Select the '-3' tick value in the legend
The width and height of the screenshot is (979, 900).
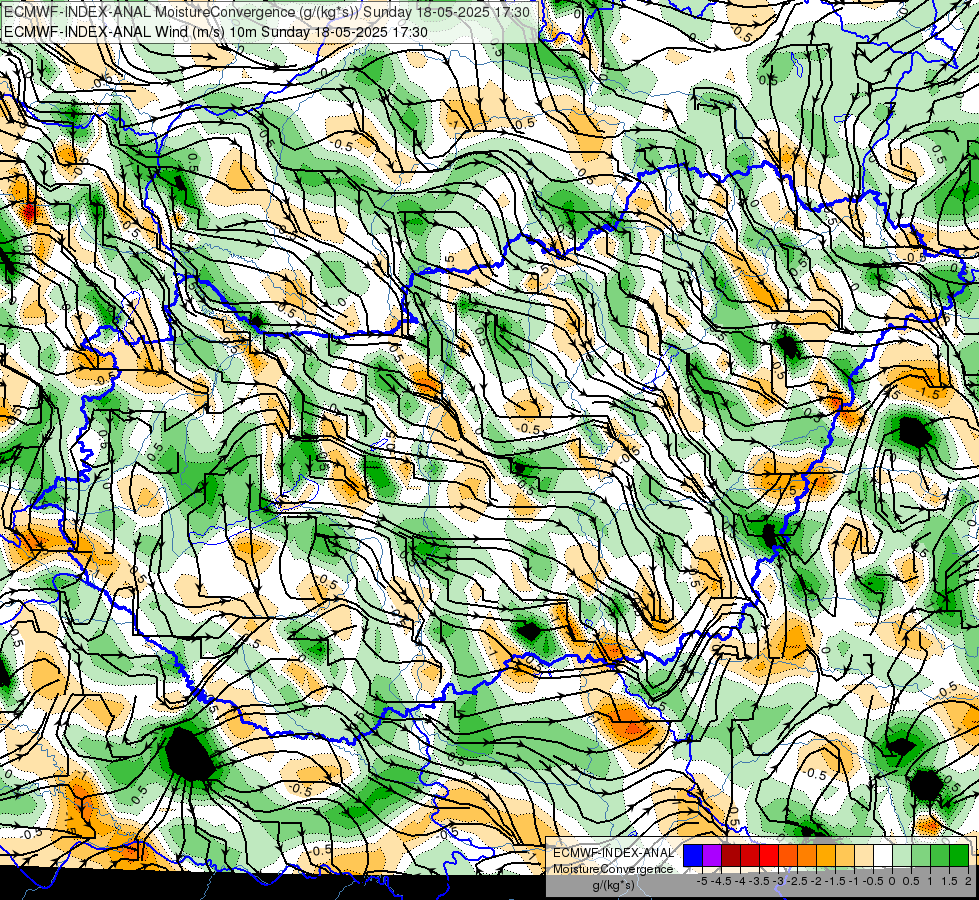(x=779, y=881)
